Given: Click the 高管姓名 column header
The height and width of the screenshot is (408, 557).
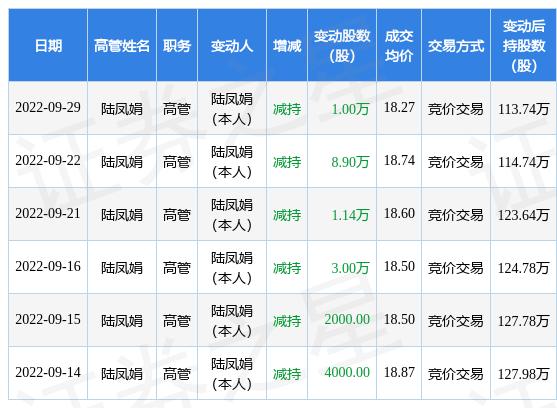Looking at the screenshot, I should click(121, 46).
